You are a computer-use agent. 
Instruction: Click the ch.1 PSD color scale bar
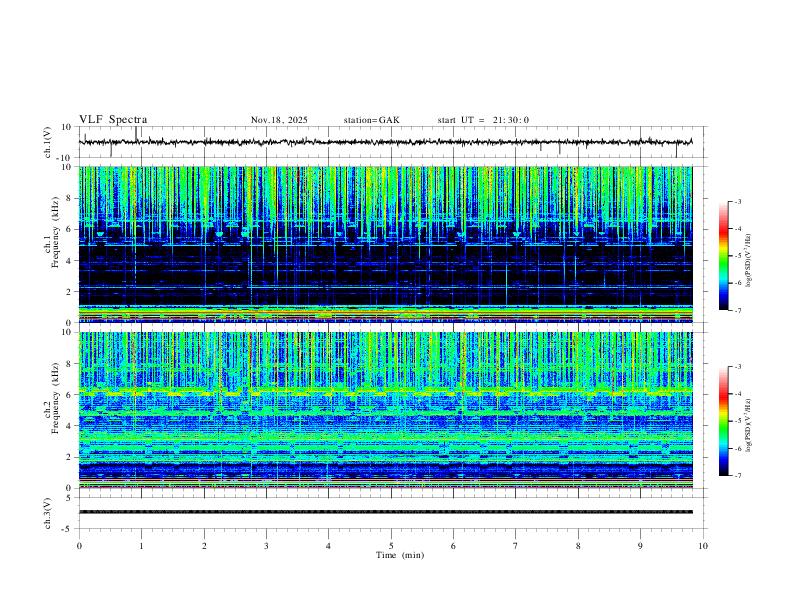(724, 256)
